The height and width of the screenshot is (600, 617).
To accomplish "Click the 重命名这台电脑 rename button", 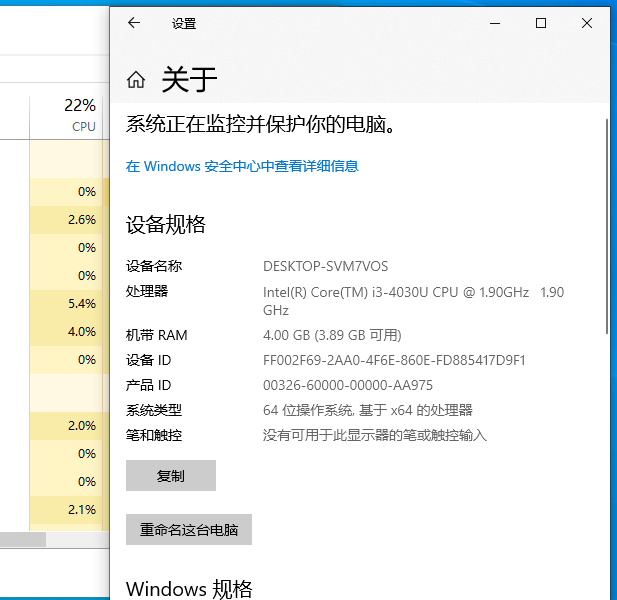I will [189, 529].
